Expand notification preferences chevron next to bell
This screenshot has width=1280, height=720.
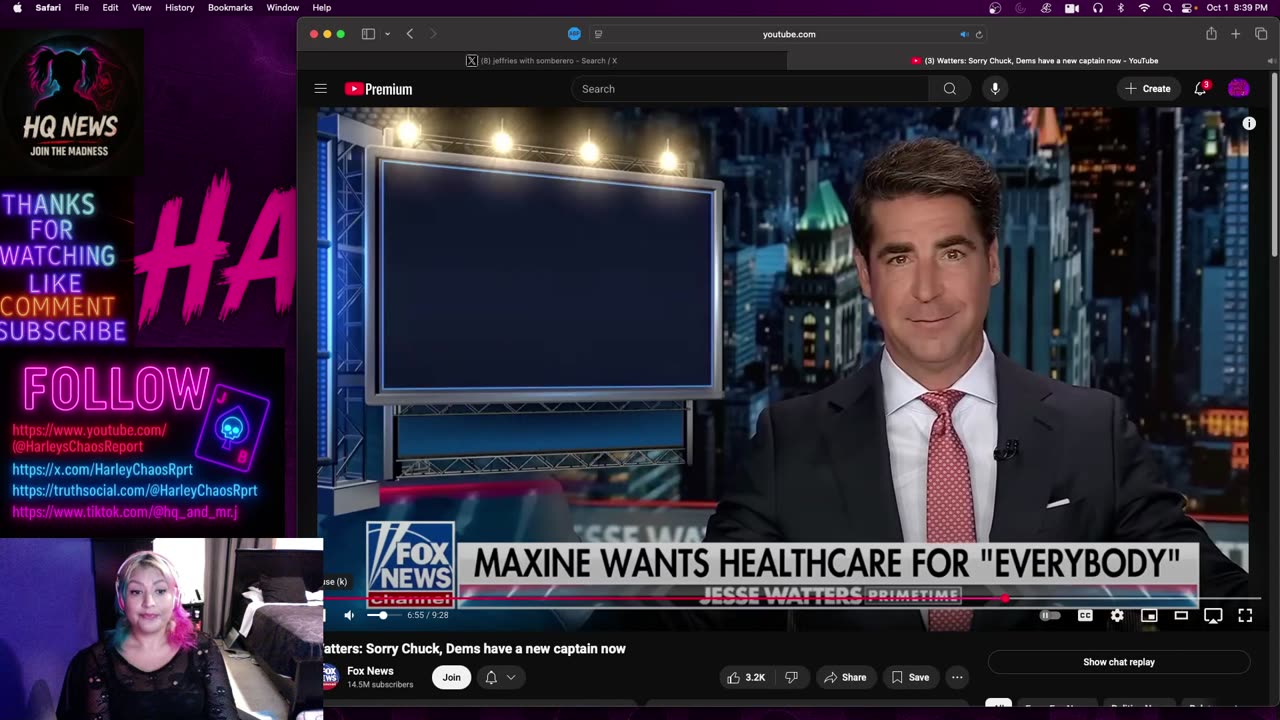[511, 677]
